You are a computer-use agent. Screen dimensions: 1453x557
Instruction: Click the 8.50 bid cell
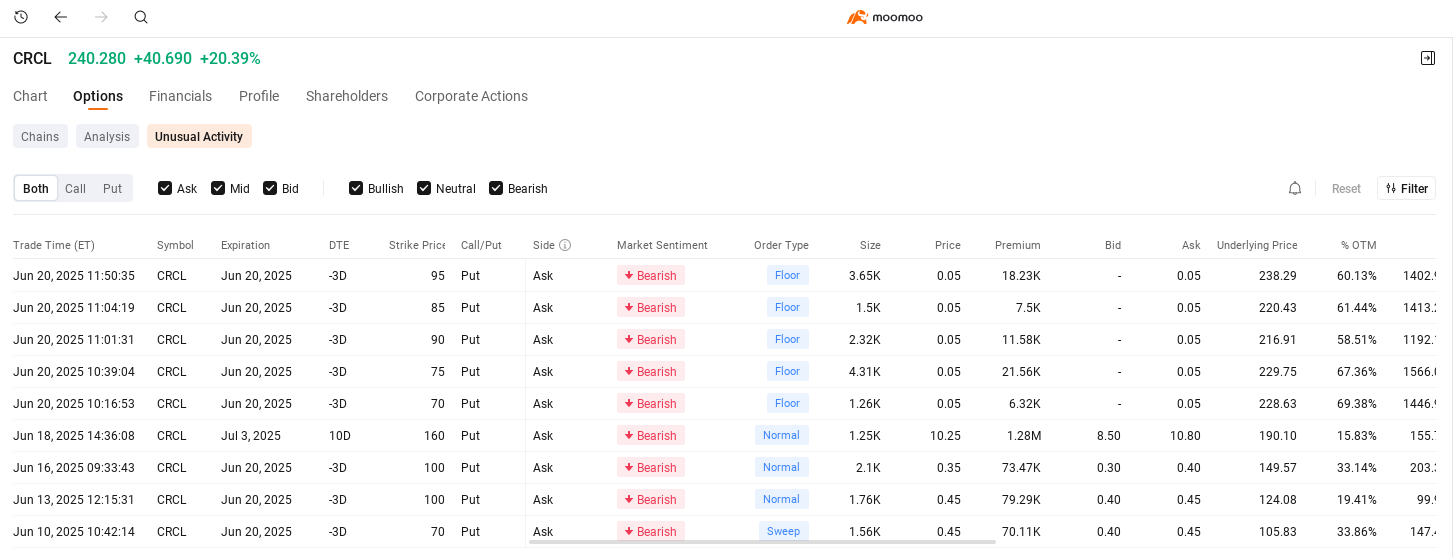coord(1109,435)
